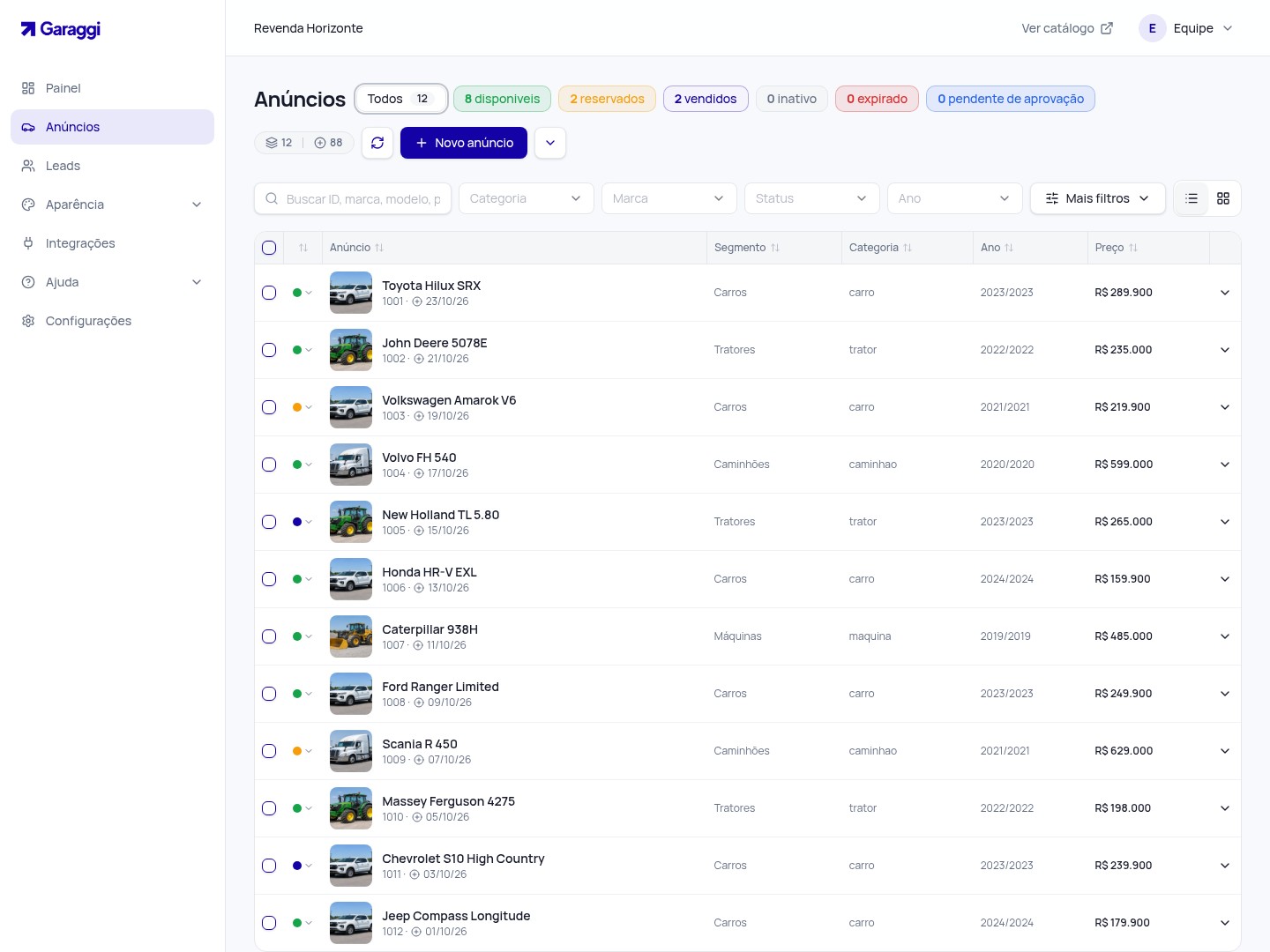Sort by the Ano column arrows
1270x952 pixels.
click(1009, 248)
